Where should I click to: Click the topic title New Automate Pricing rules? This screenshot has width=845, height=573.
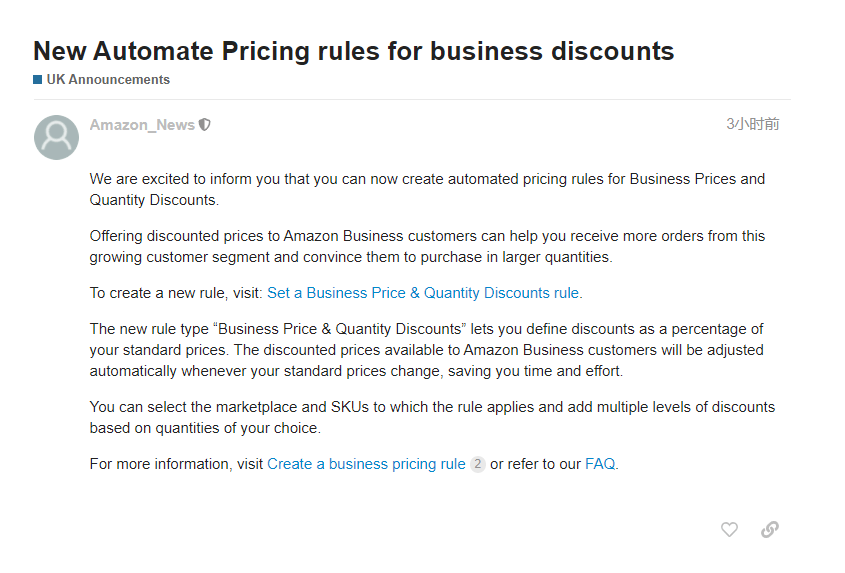353,51
